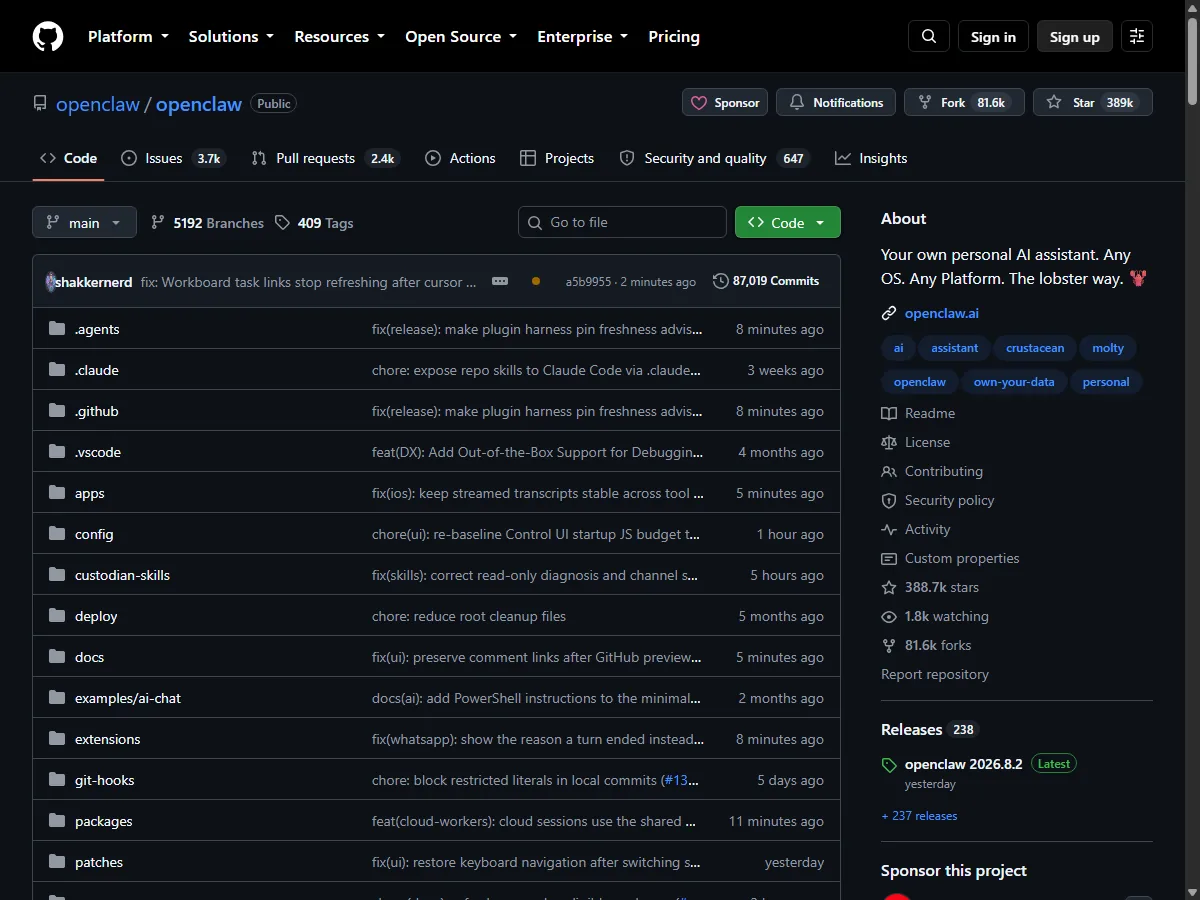Image resolution: width=1200 pixels, height=900 pixels.
Task: Open the .agents folder
Action: coord(97,329)
